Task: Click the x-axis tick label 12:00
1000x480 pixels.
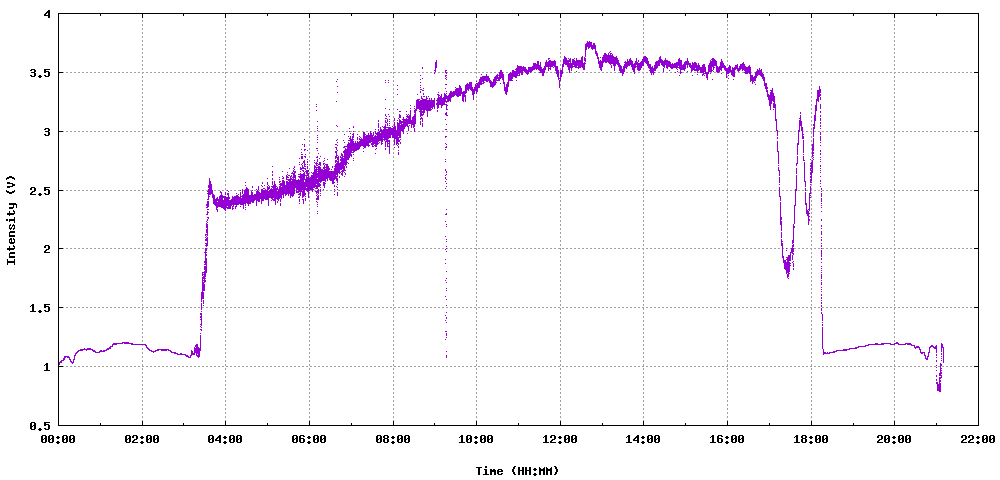Action: click(560, 440)
